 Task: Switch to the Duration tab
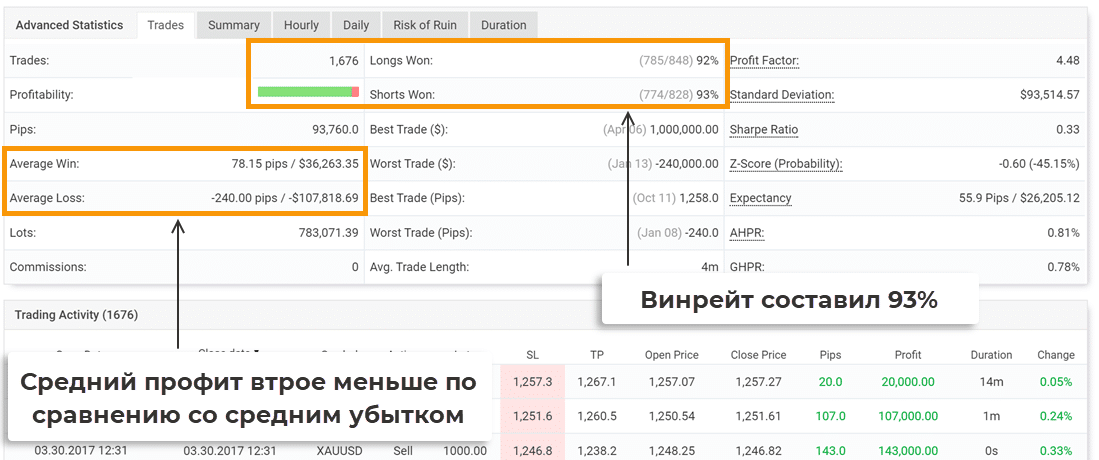505,25
